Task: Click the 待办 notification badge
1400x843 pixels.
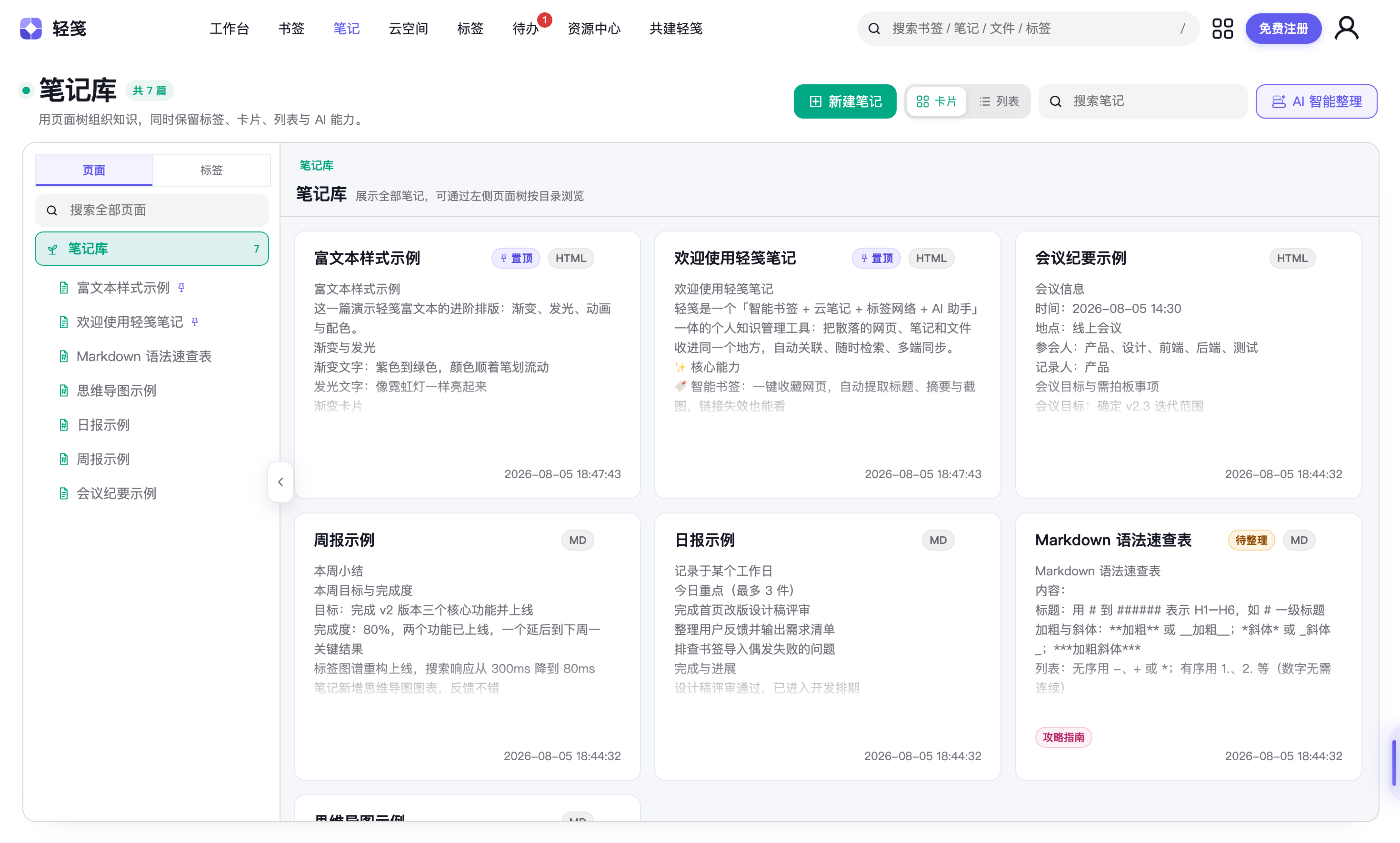Action: tap(545, 20)
